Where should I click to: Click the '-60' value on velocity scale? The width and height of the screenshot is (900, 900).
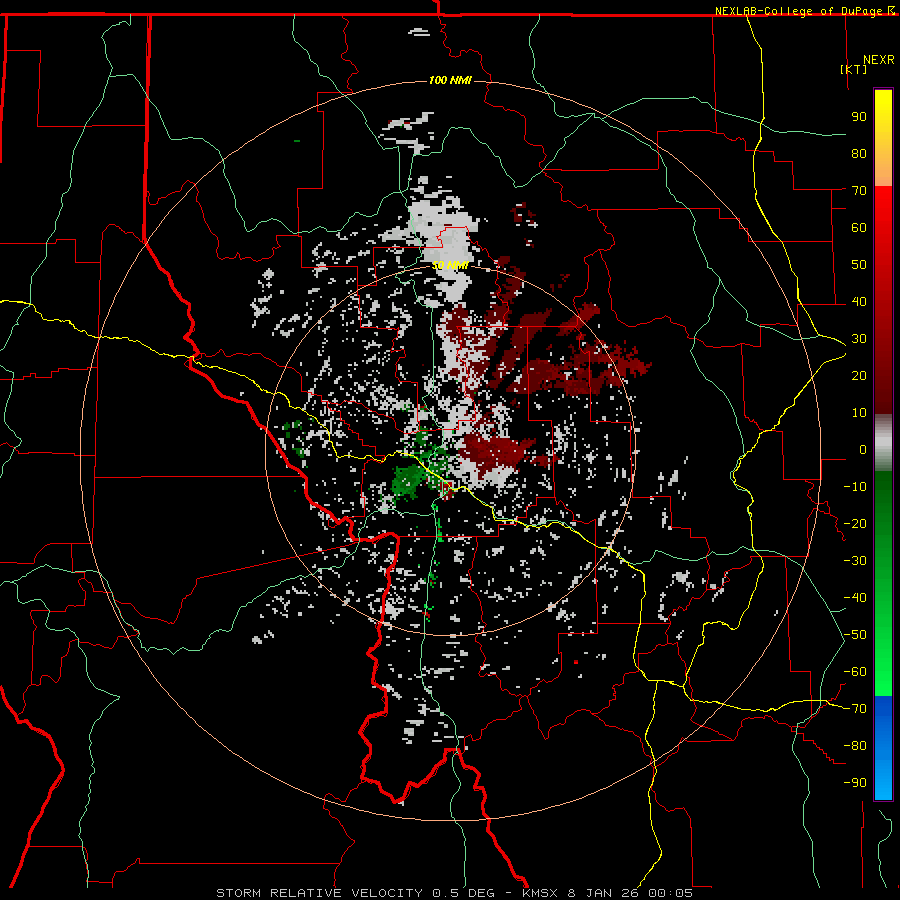coord(855,672)
